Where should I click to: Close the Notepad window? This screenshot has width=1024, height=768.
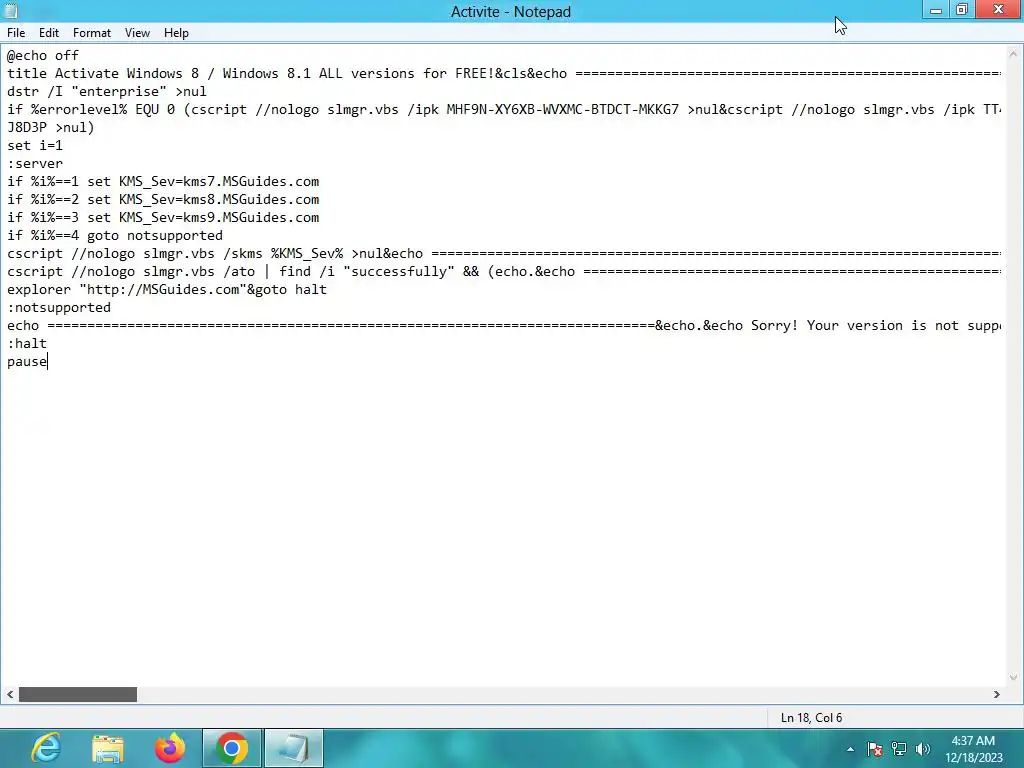998,10
